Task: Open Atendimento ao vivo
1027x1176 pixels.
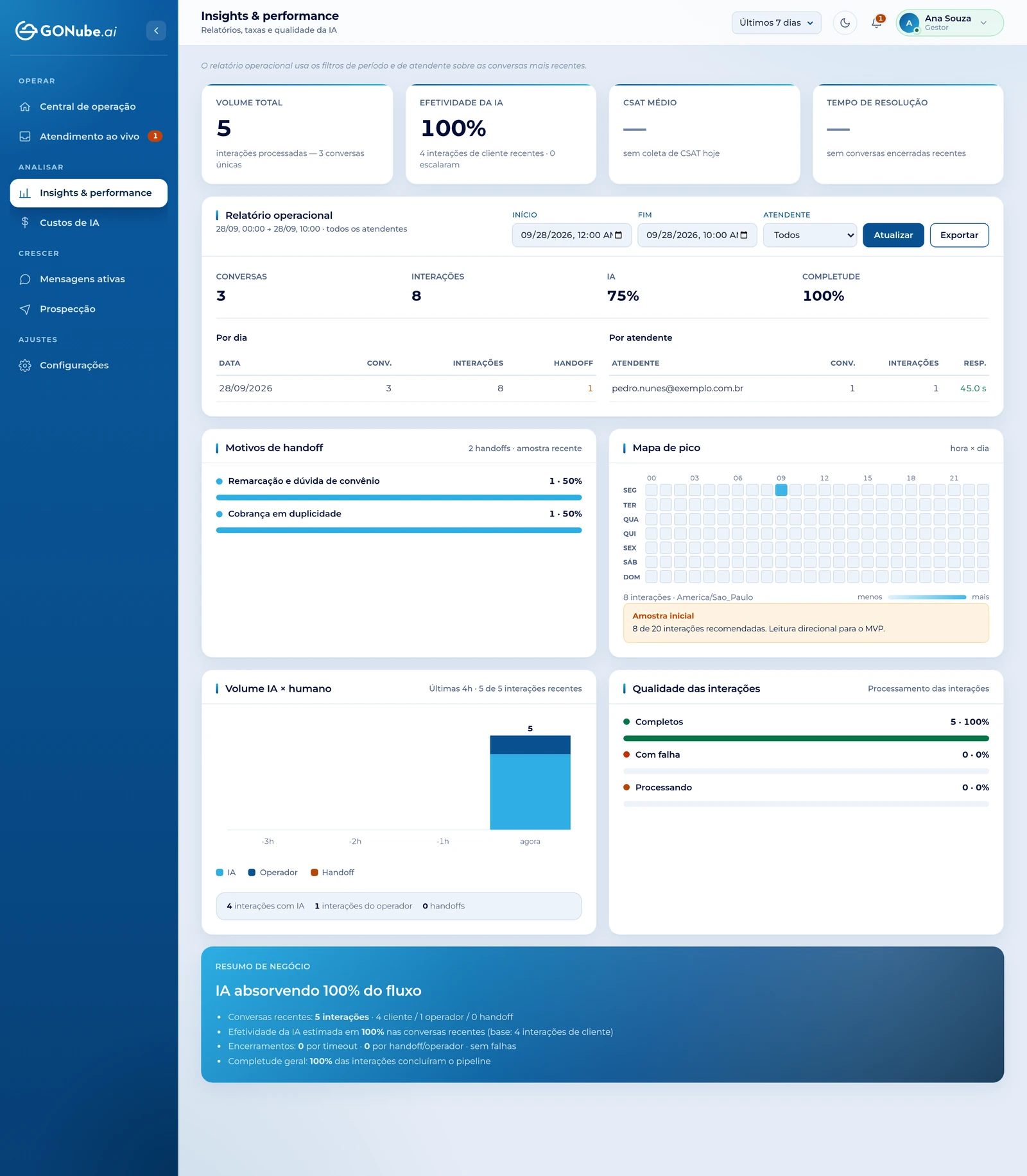Action: coord(89,136)
